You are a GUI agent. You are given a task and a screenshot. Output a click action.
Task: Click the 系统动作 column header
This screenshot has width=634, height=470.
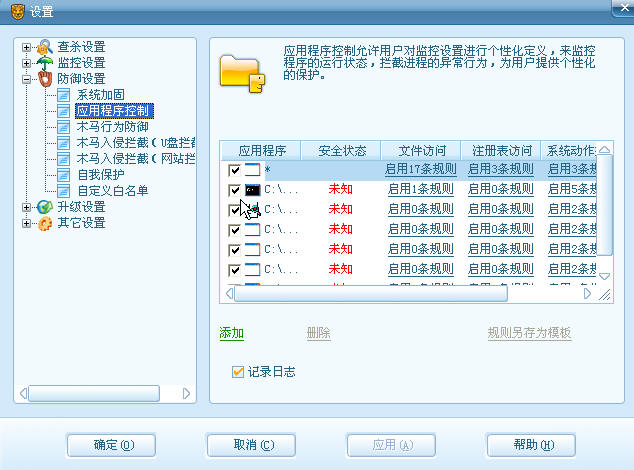(x=569, y=151)
